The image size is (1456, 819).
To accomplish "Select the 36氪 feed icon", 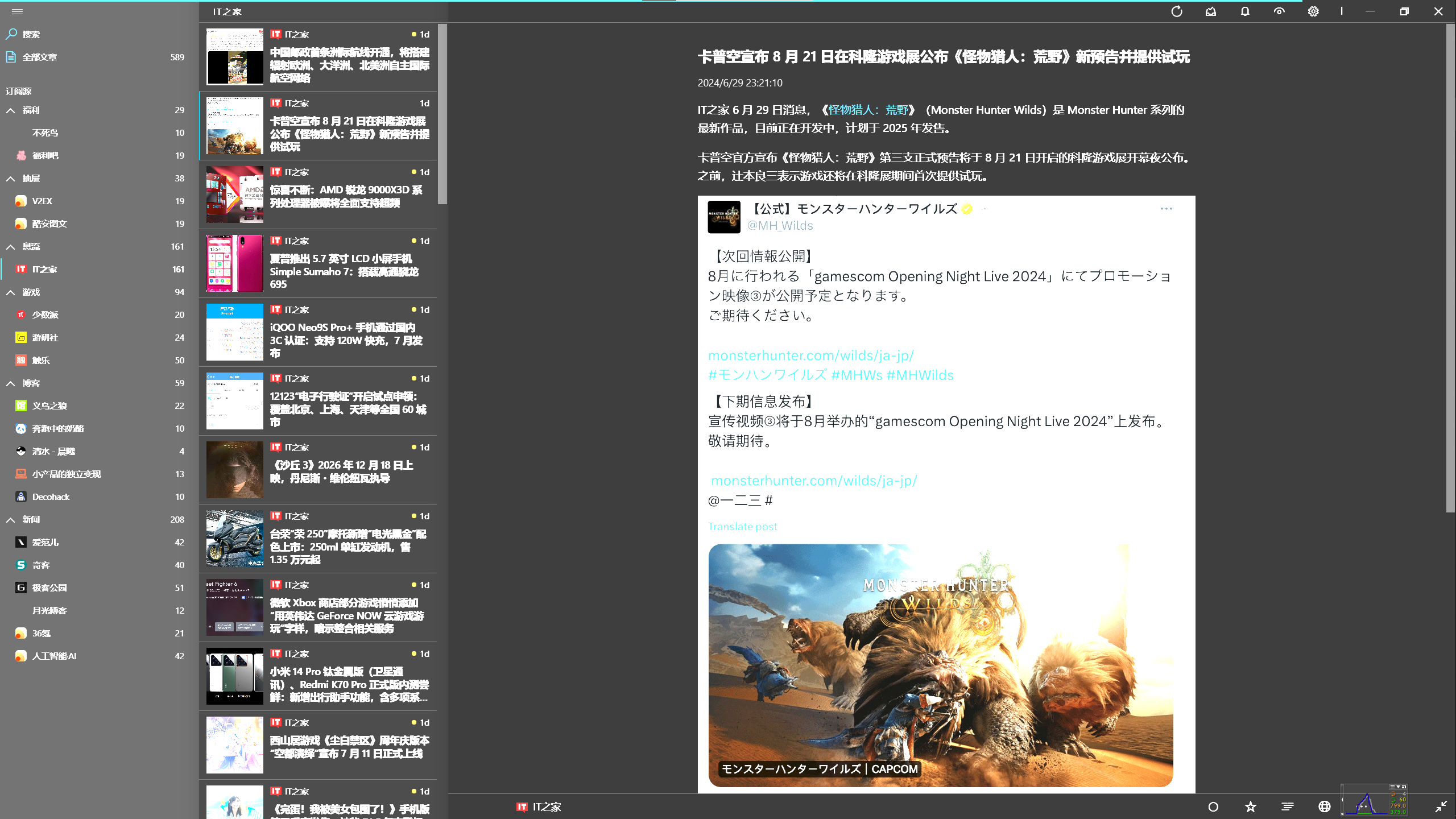I will (x=21, y=634).
